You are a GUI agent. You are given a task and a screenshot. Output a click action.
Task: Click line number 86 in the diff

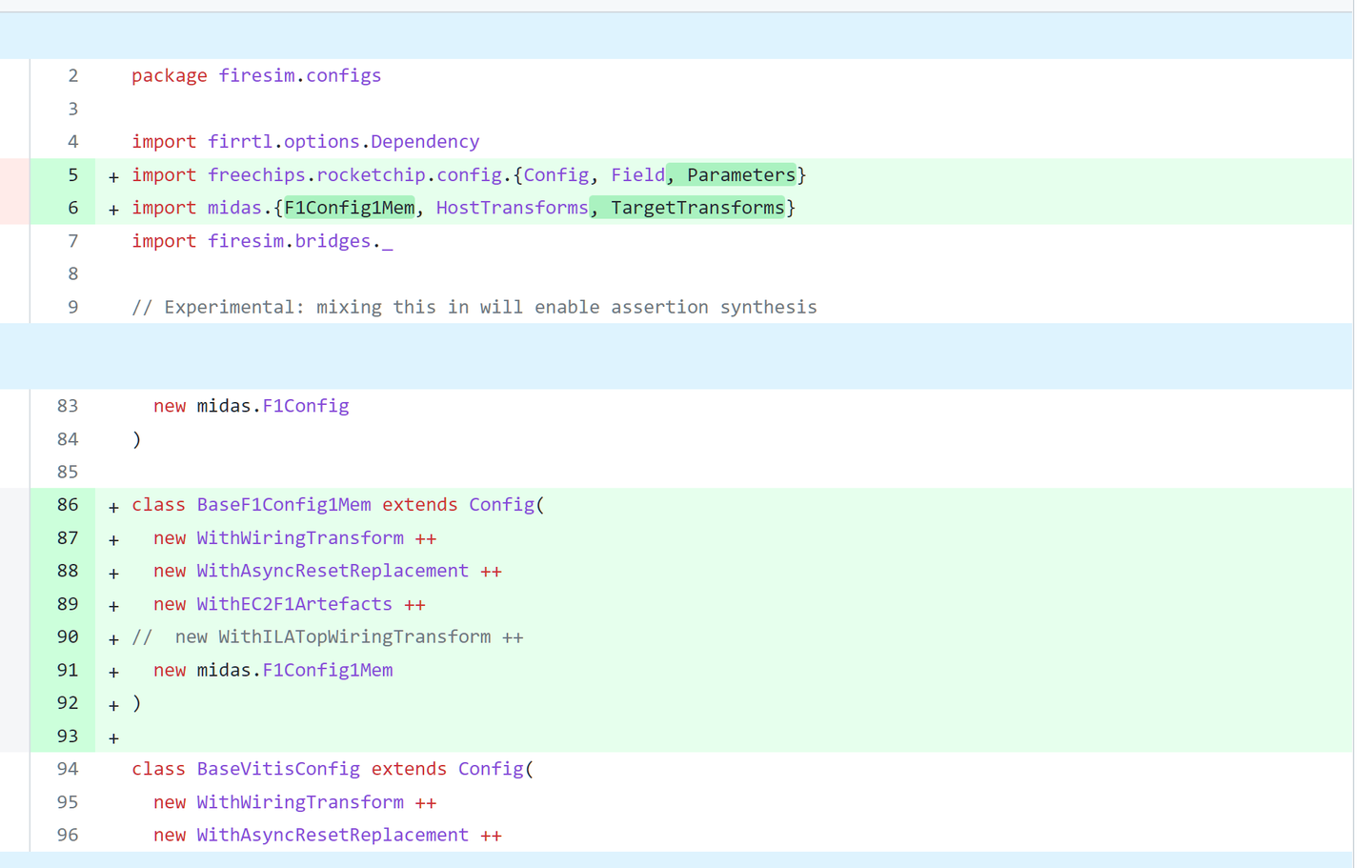tap(68, 505)
